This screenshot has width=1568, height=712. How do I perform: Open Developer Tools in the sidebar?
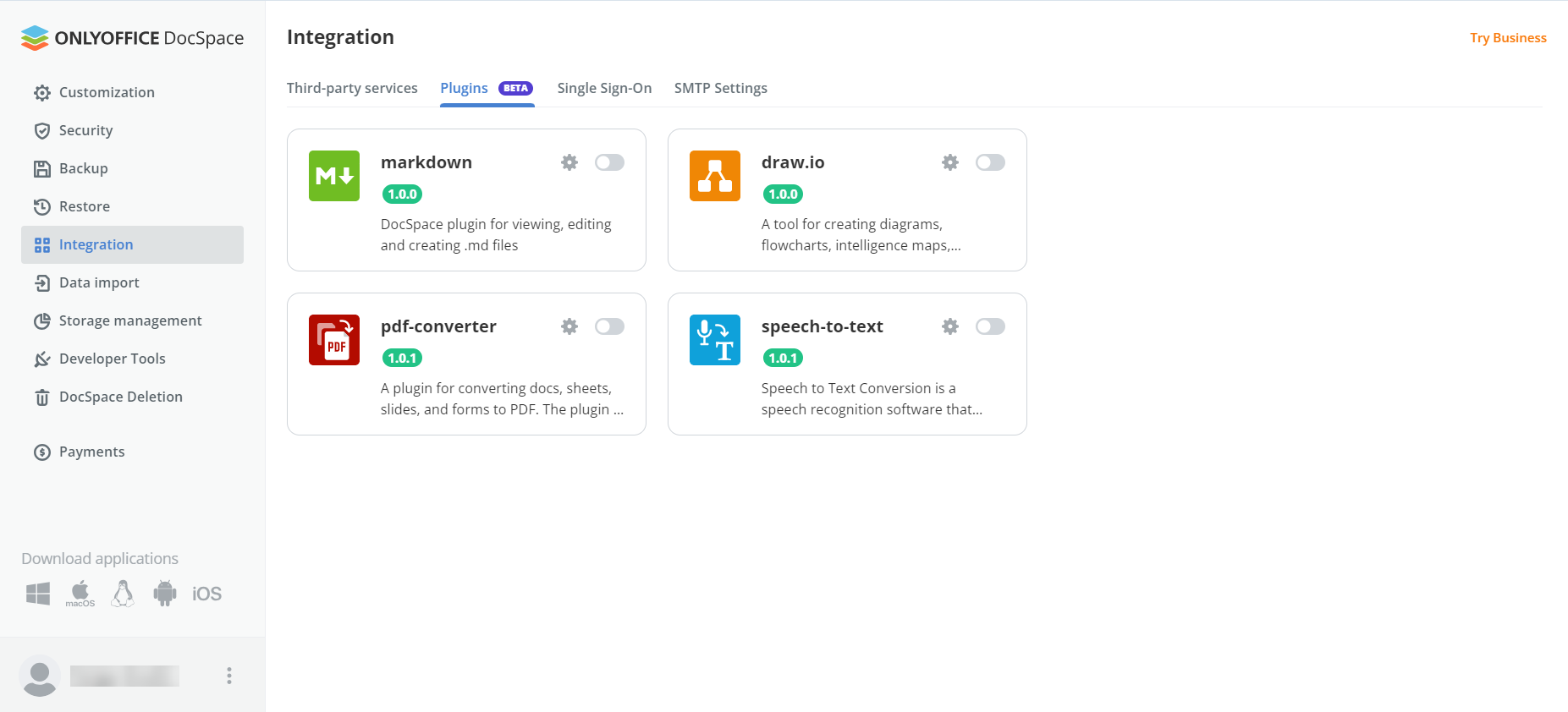(112, 359)
